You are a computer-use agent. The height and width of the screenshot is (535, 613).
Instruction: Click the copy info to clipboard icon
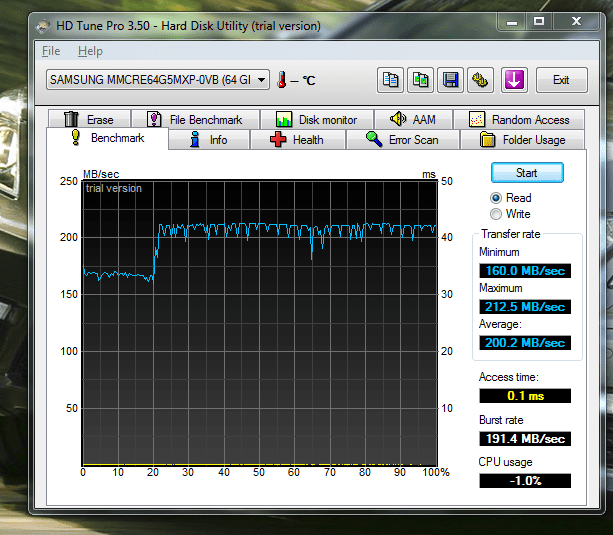[390, 80]
